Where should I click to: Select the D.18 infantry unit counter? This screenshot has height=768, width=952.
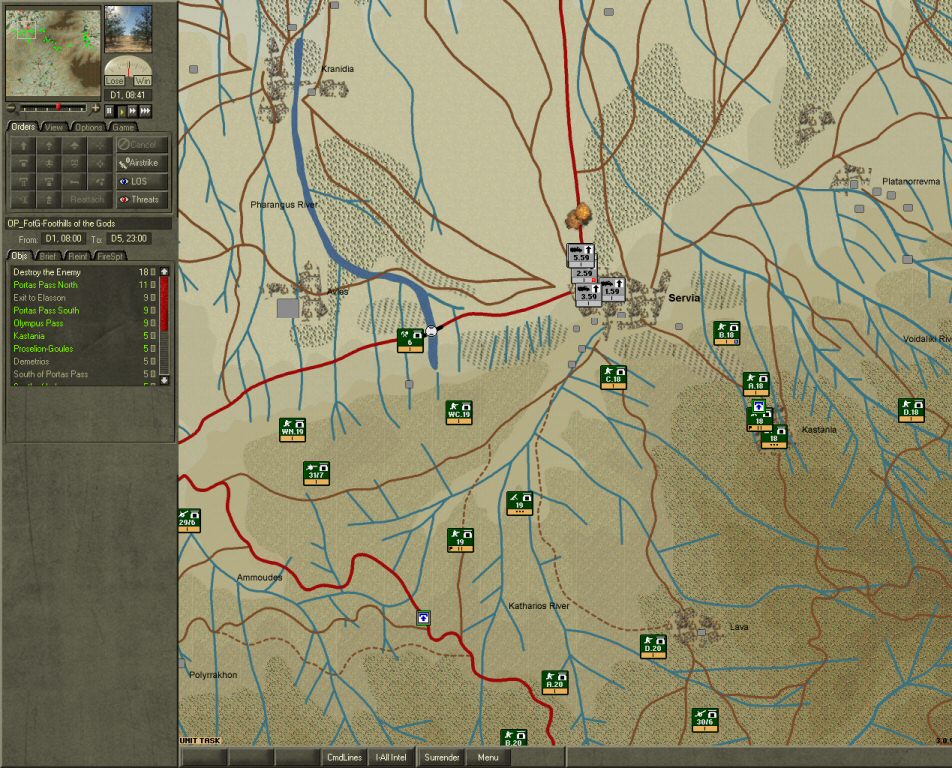tap(911, 410)
